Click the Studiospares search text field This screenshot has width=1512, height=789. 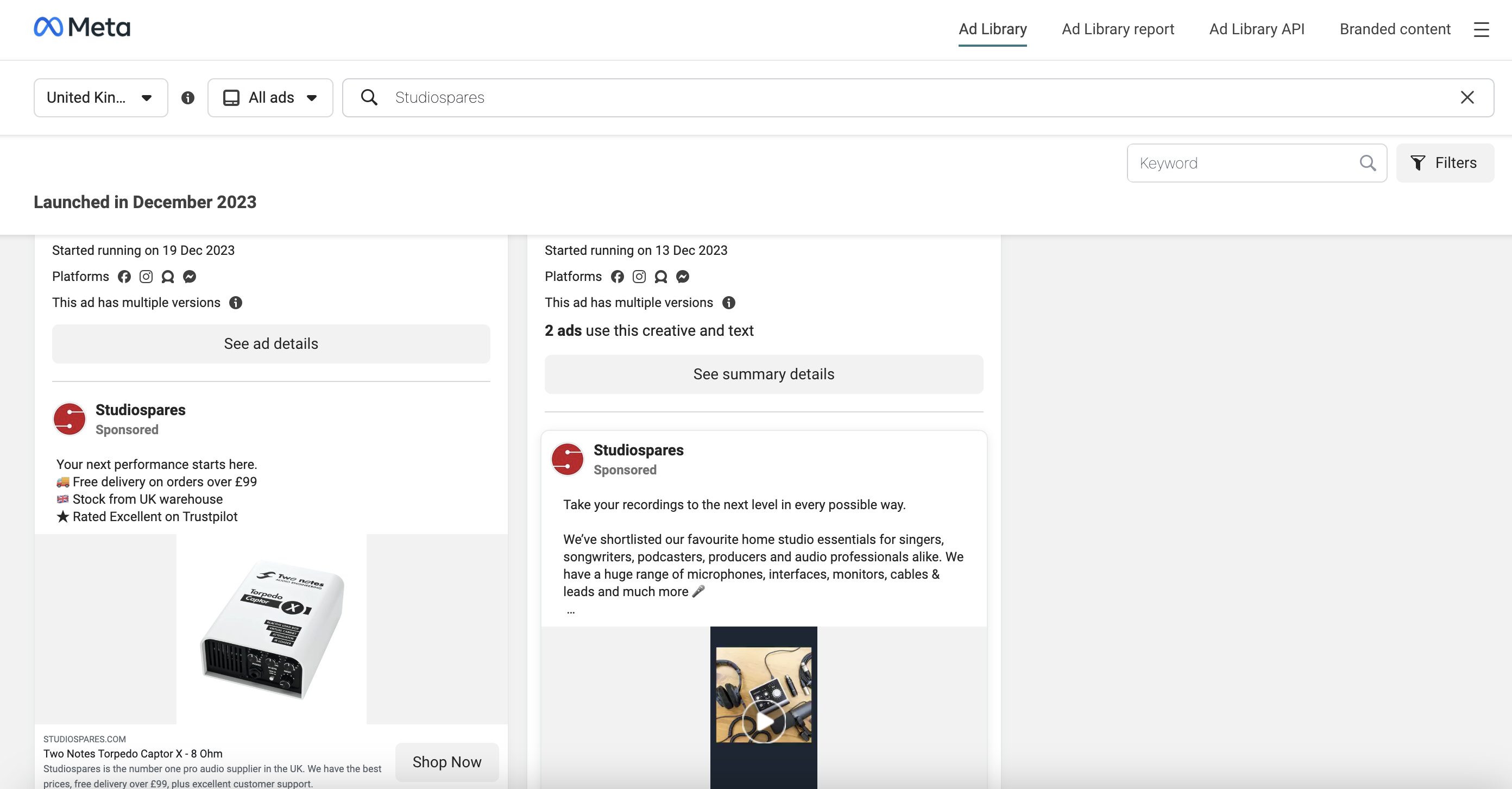point(918,97)
